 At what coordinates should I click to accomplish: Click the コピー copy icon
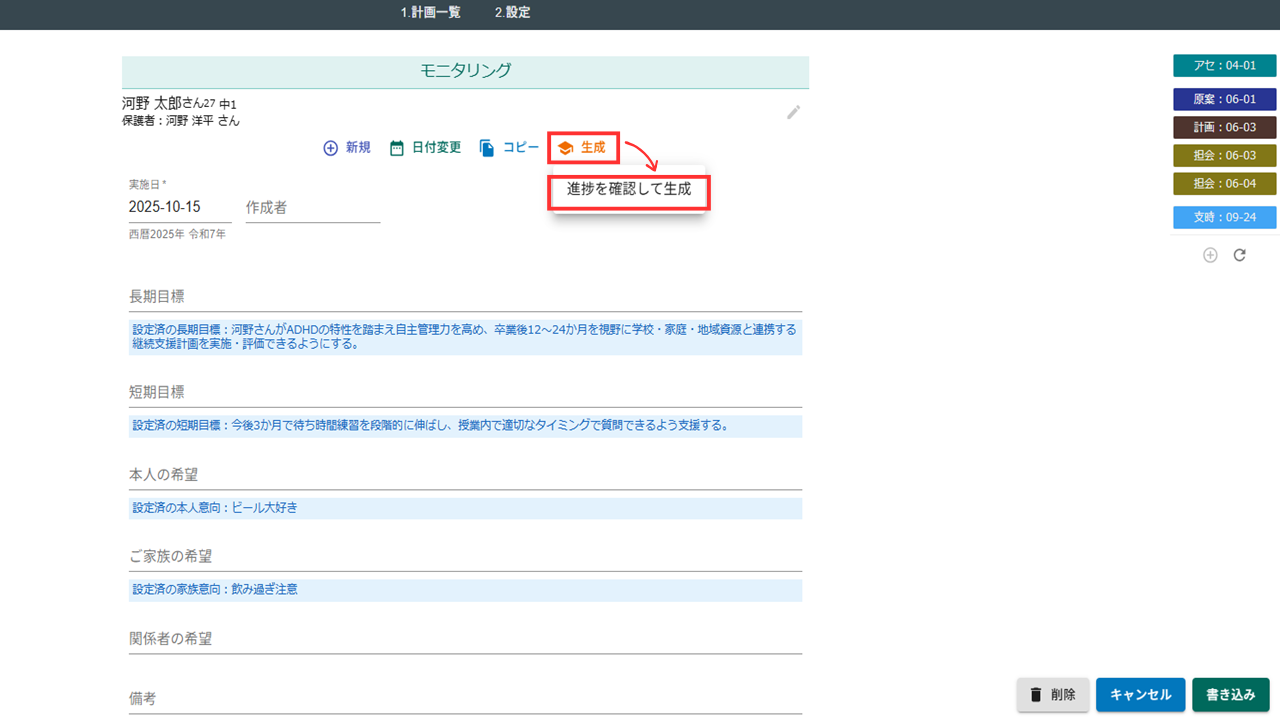click(x=487, y=148)
